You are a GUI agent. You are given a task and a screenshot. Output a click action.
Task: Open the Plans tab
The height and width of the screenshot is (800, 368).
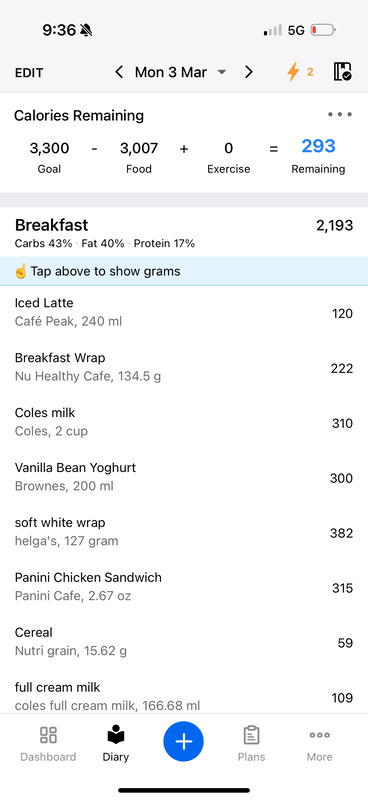click(x=251, y=744)
